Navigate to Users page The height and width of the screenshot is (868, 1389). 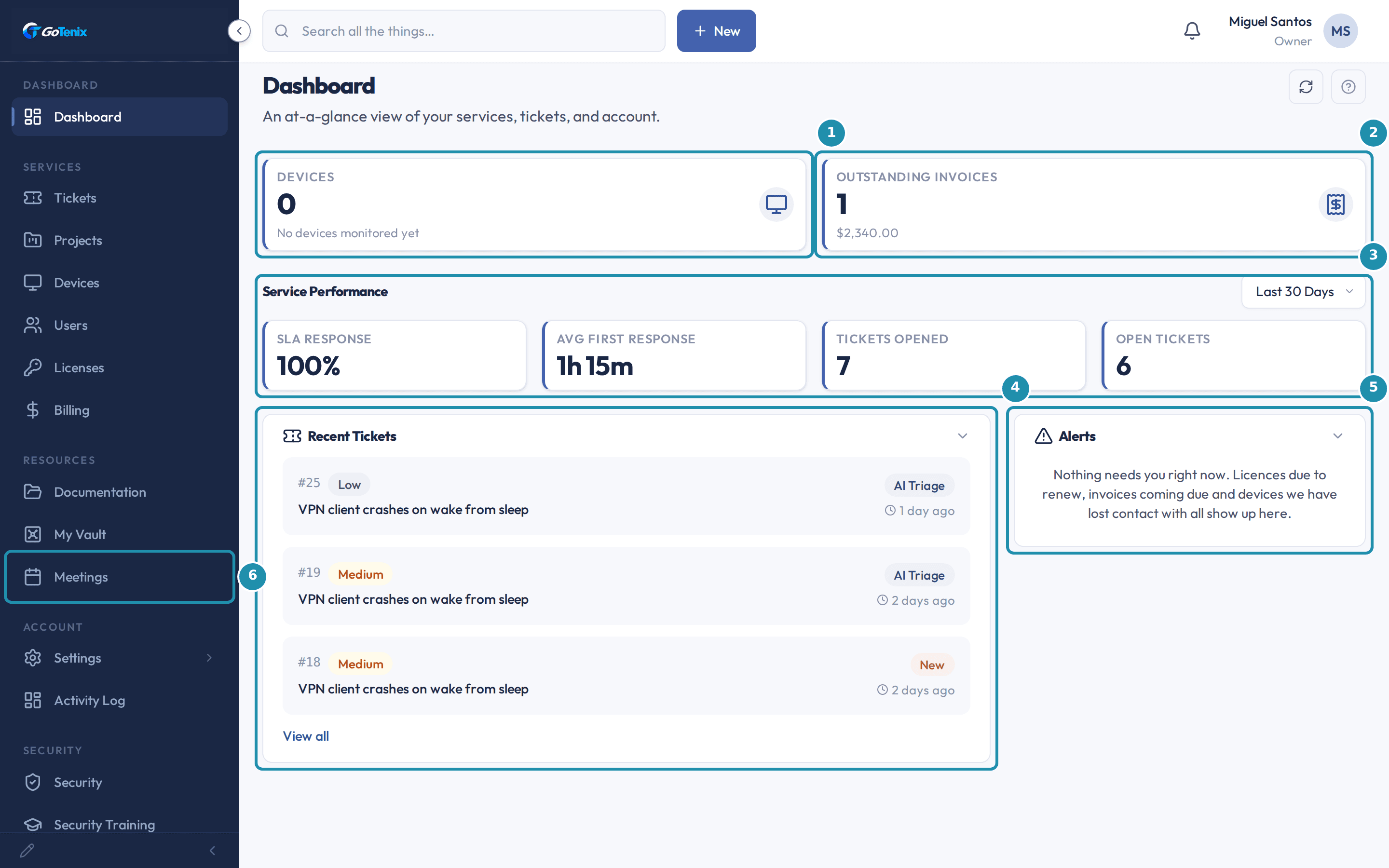pyautogui.click(x=120, y=325)
